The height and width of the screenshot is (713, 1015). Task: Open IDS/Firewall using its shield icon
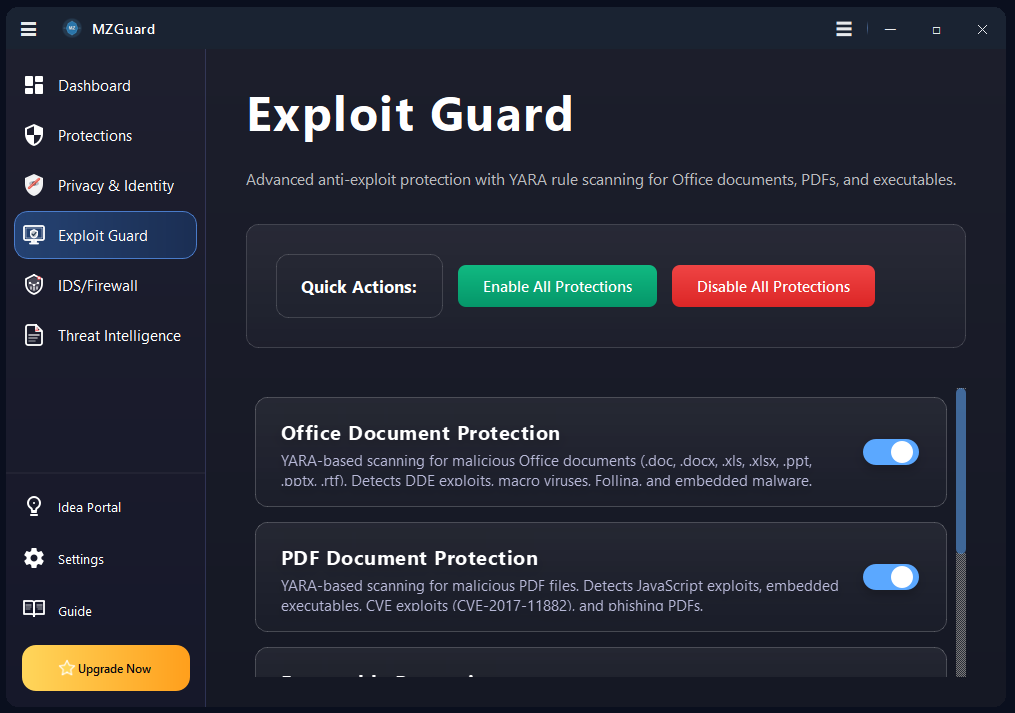(33, 285)
